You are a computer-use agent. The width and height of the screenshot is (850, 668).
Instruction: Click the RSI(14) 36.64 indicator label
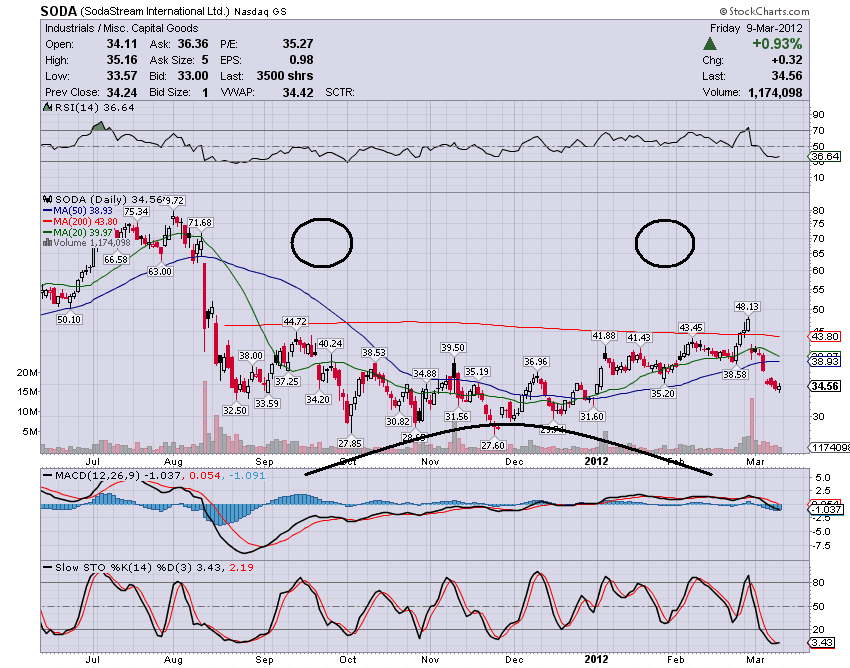pyautogui.click(x=94, y=107)
